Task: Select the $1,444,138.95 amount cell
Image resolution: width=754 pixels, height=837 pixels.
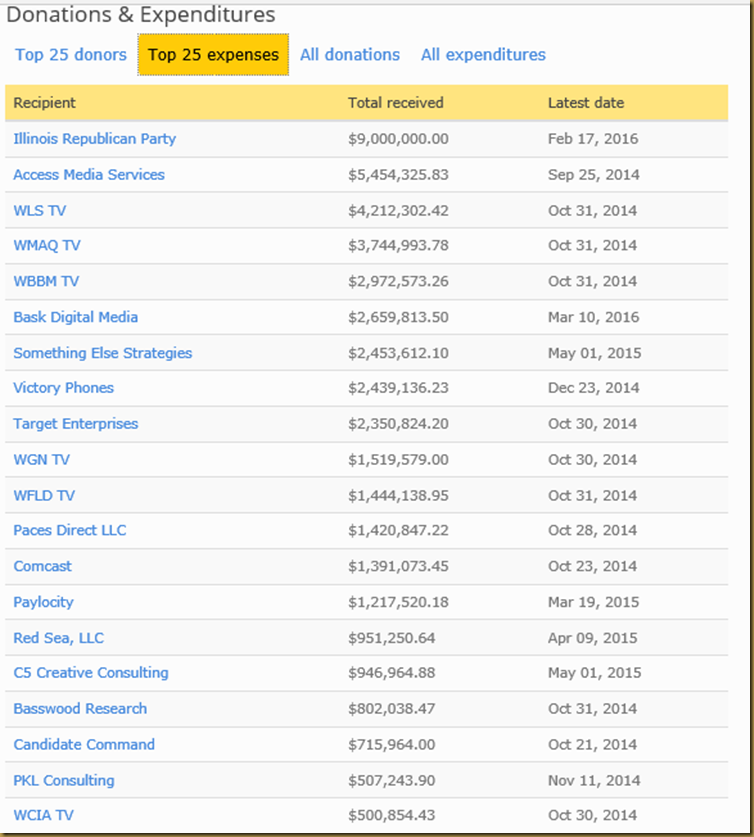Action: [x=398, y=495]
